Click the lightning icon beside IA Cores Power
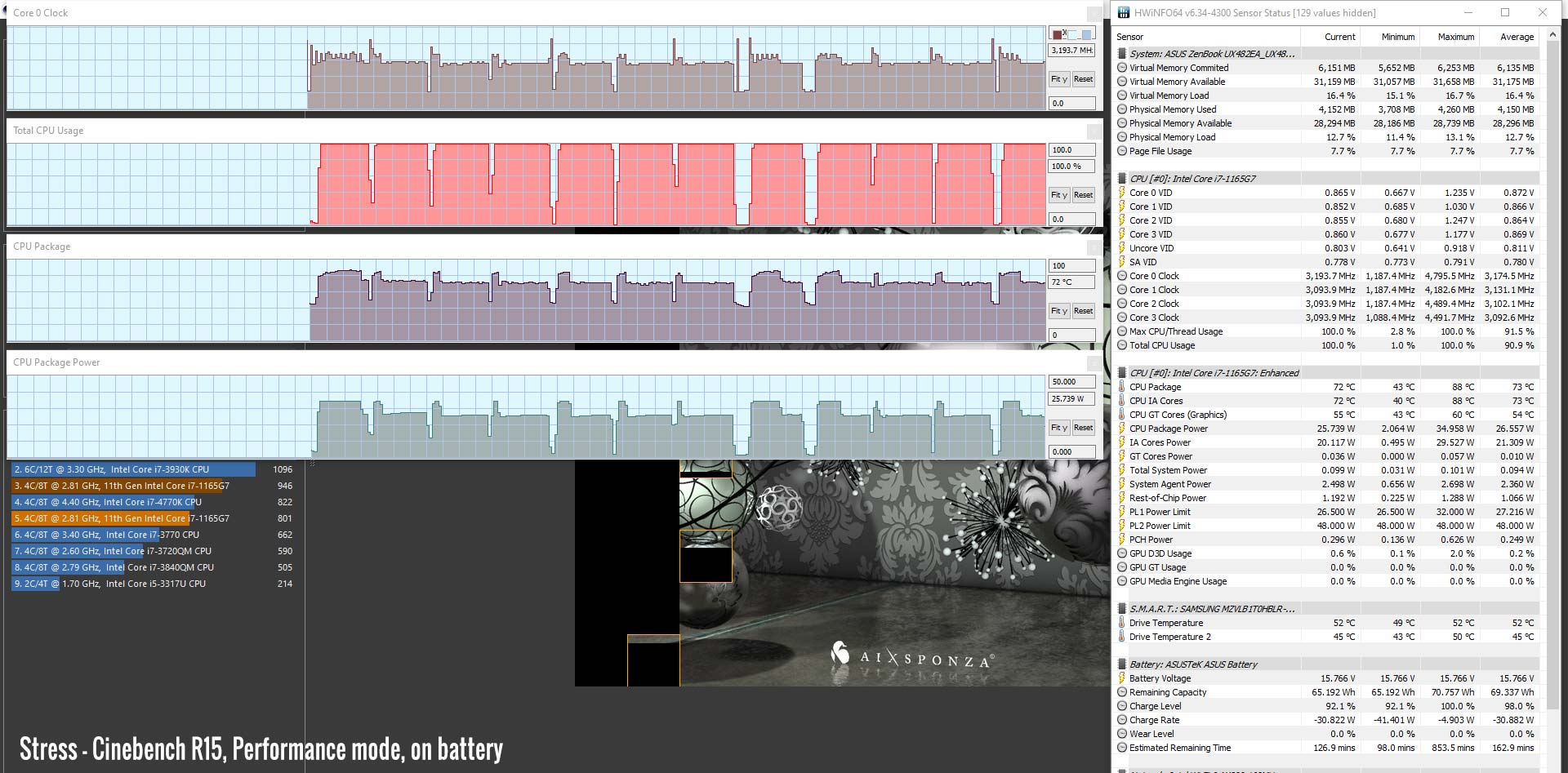This screenshot has width=1568, height=773. (1122, 442)
